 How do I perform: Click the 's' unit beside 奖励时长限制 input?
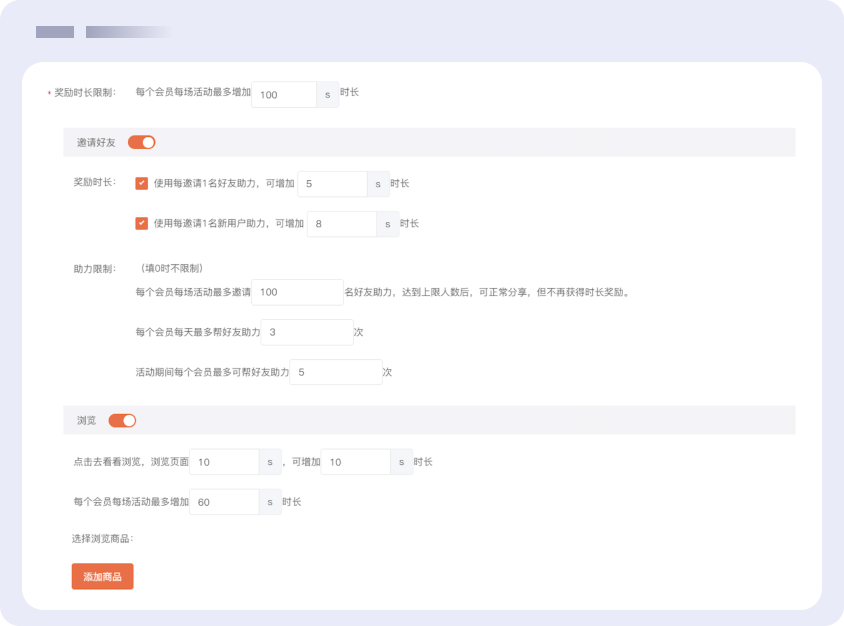click(328, 95)
